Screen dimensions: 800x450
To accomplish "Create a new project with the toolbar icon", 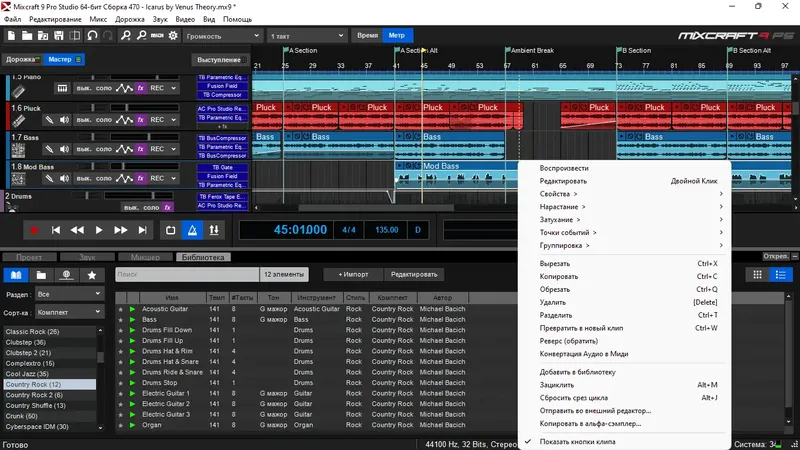I will point(11,36).
